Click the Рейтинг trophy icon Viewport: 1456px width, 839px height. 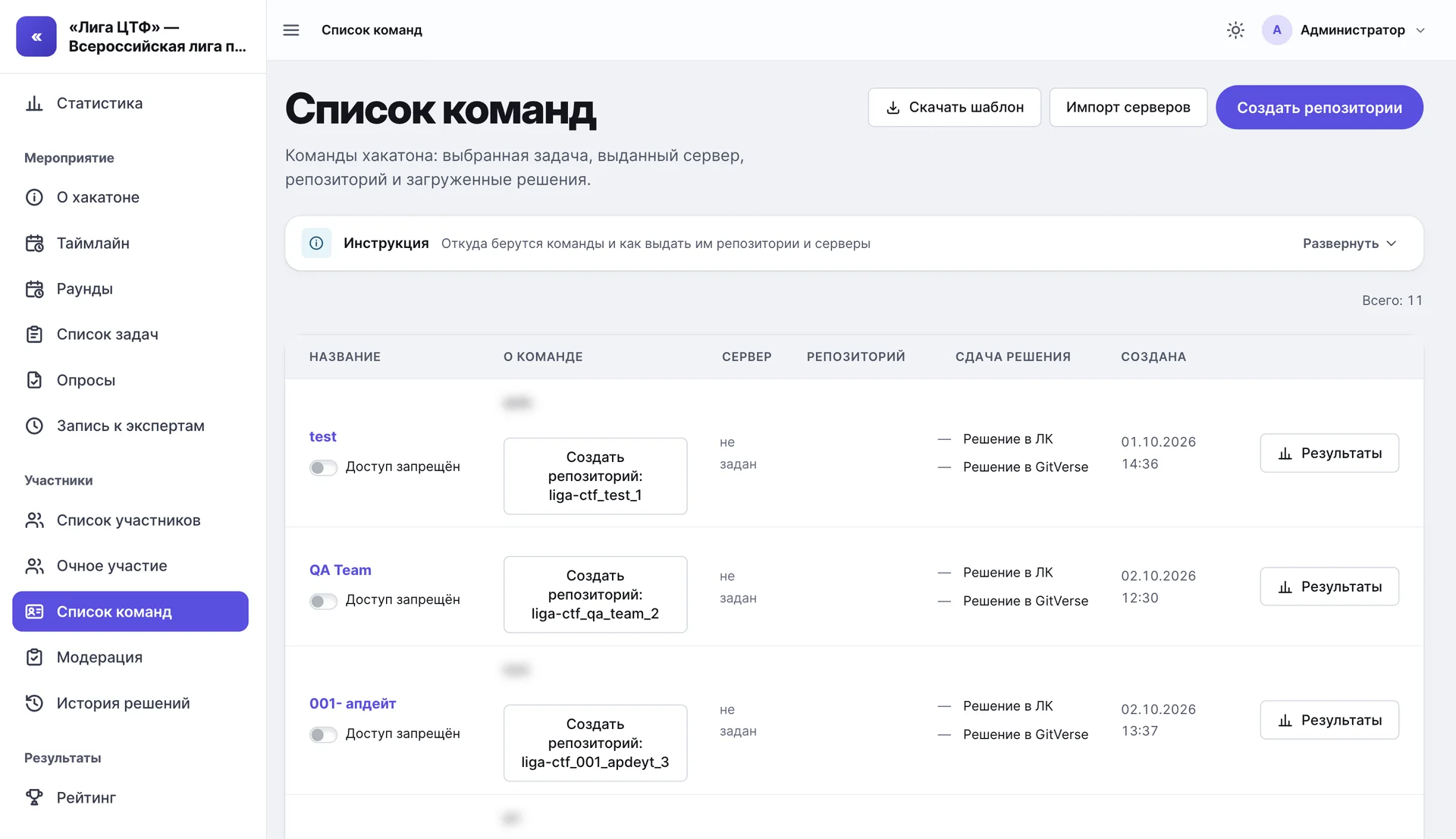click(x=34, y=797)
